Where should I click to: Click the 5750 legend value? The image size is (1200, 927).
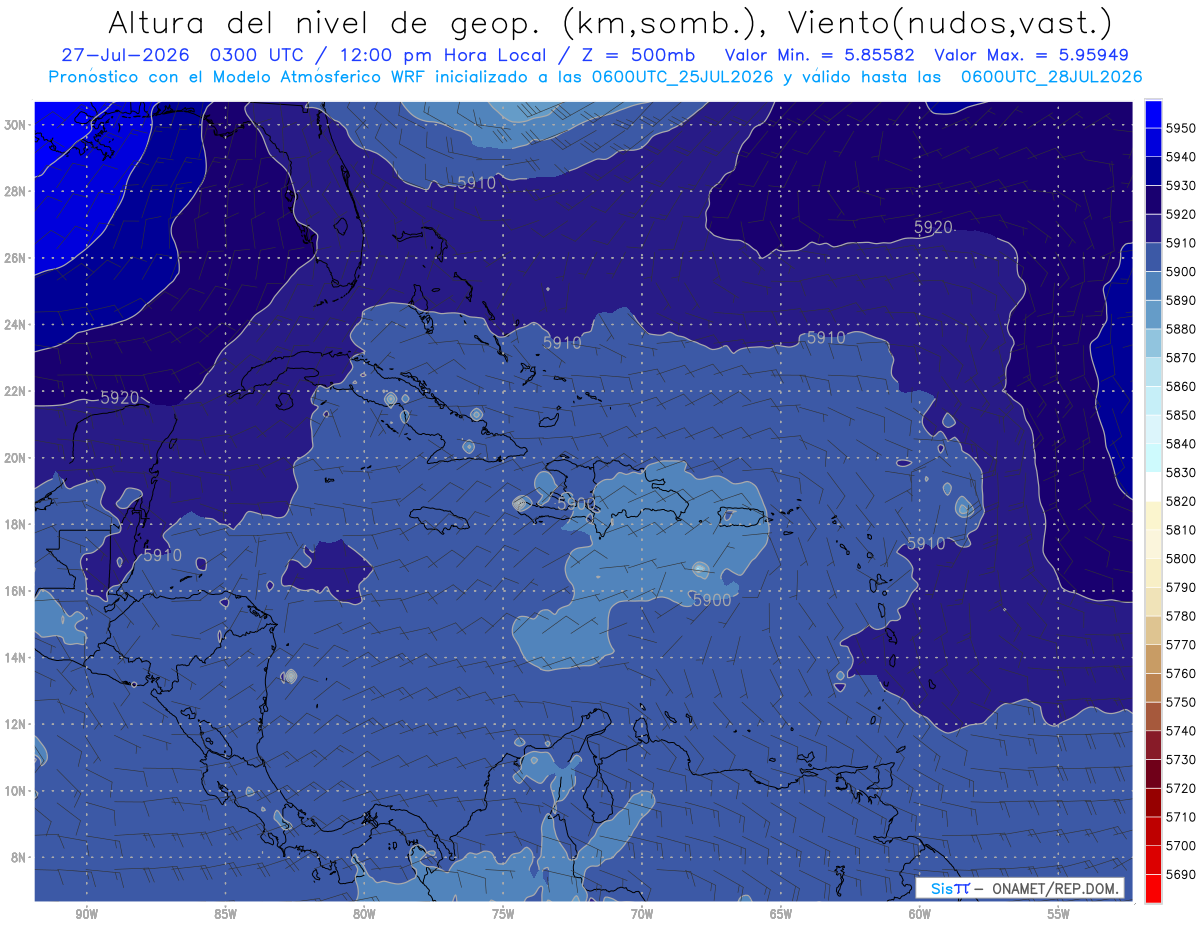[1181, 702]
